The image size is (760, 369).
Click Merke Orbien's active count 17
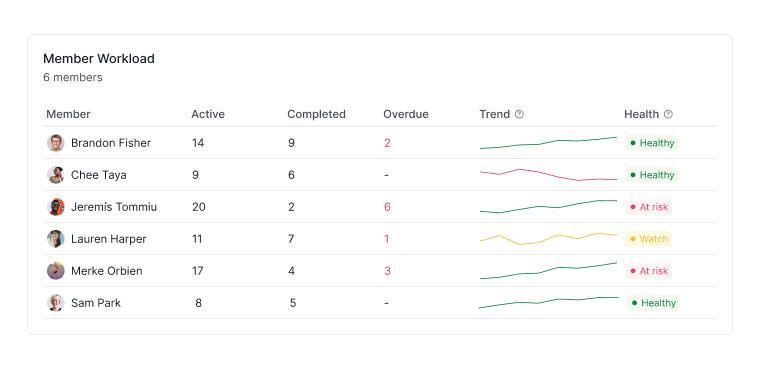(197, 271)
